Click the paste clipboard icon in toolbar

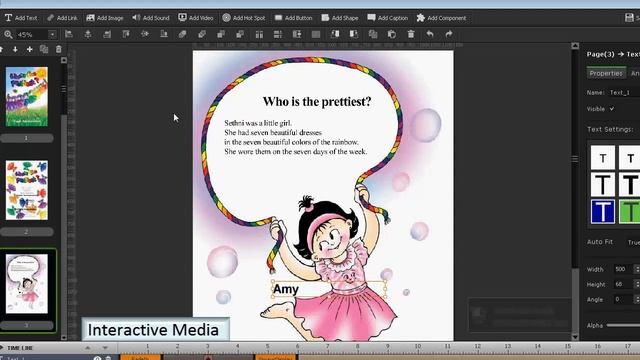(392, 34)
